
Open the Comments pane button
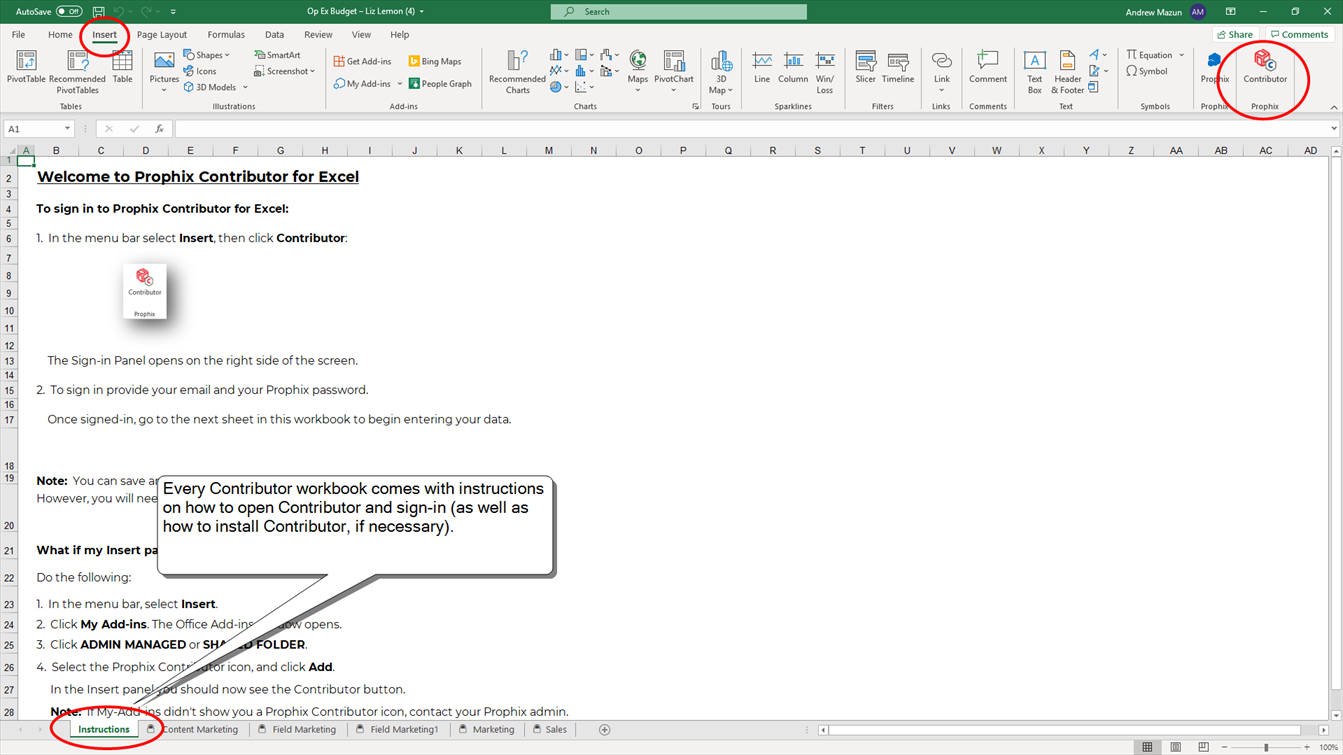[1299, 34]
